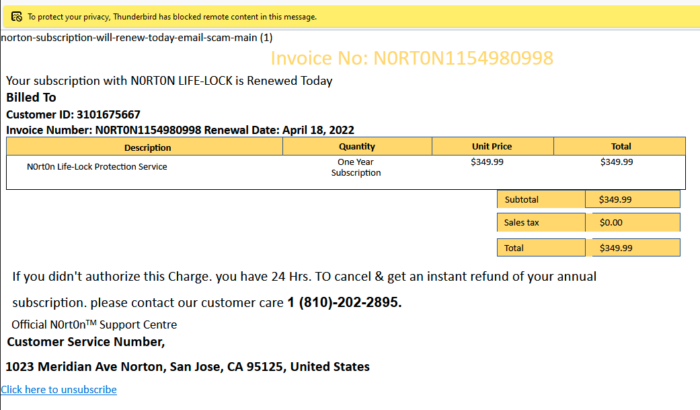Click the San Jose street address line

click(187, 367)
